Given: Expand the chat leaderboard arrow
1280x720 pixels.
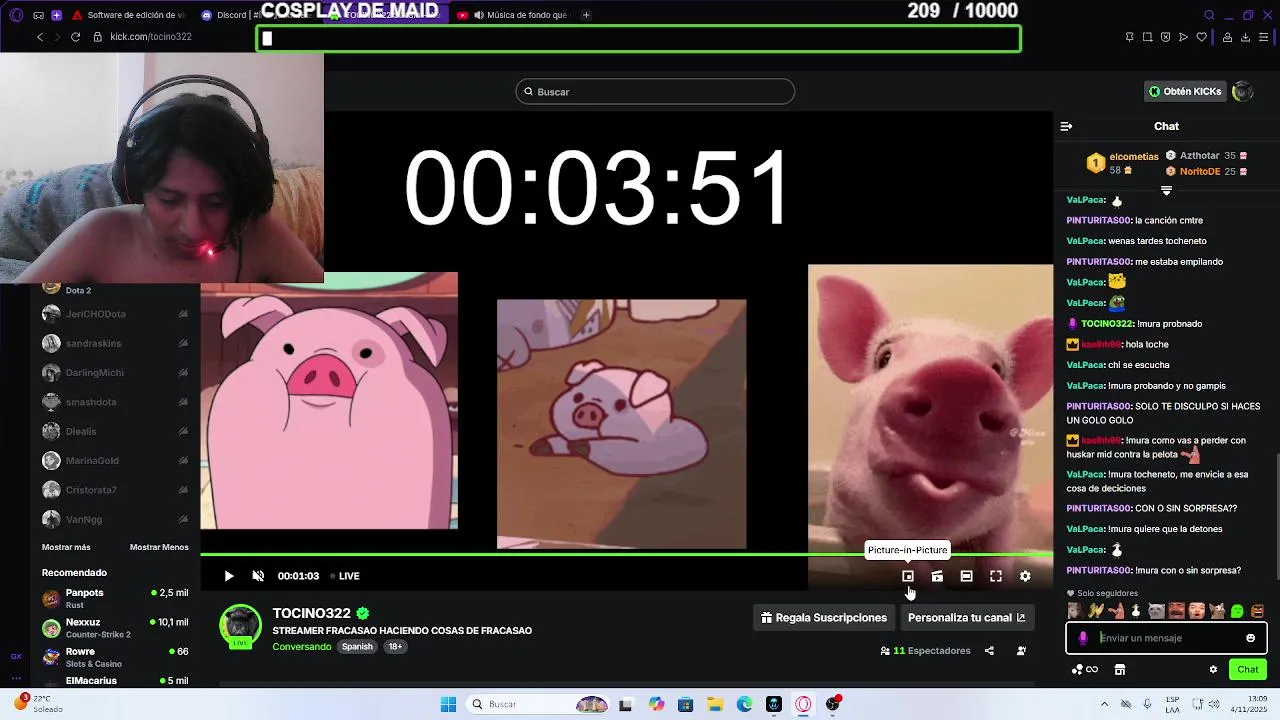Looking at the screenshot, I should click(1166, 190).
